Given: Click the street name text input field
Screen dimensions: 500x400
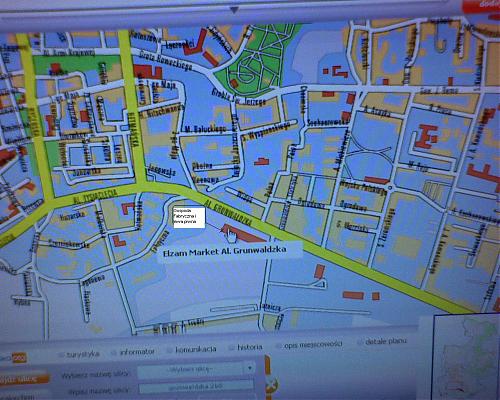Looking at the screenshot, I should click(196, 387).
